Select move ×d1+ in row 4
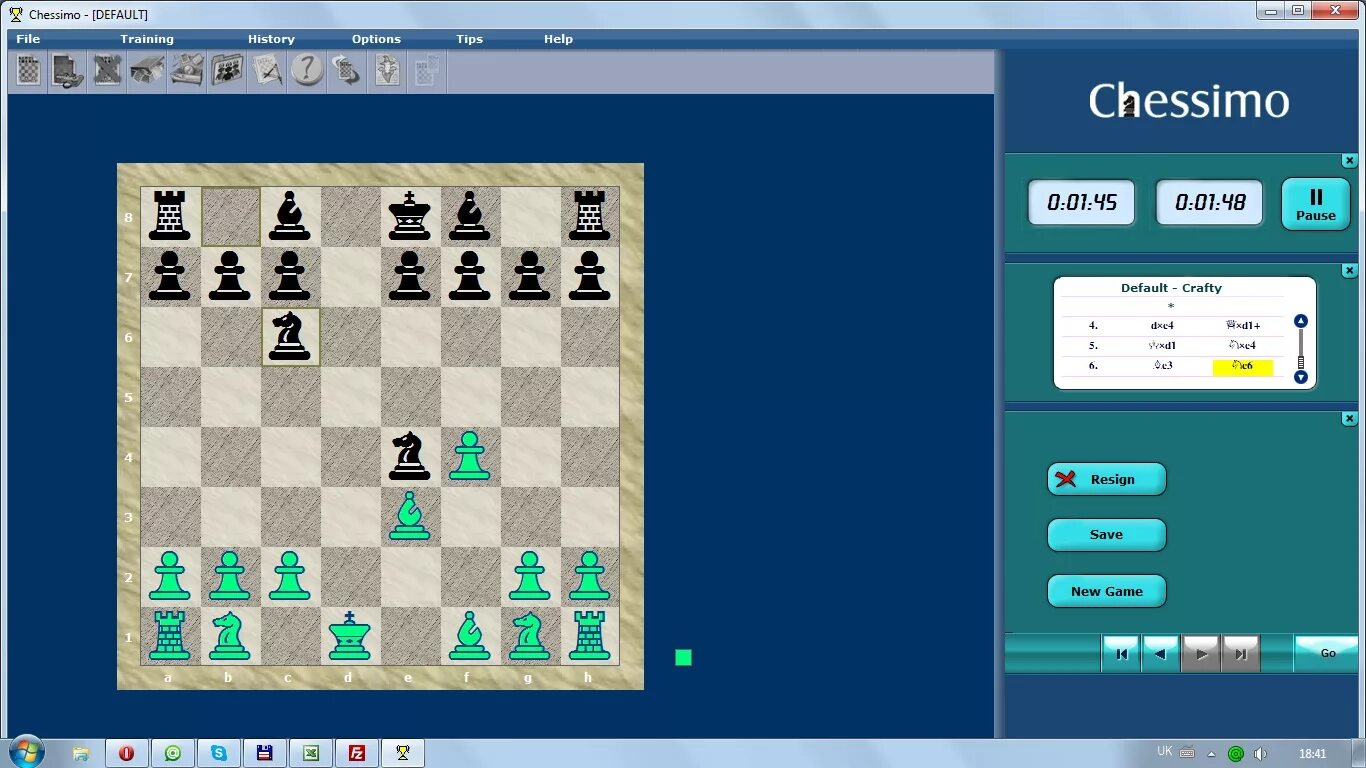 pyautogui.click(x=1242, y=325)
